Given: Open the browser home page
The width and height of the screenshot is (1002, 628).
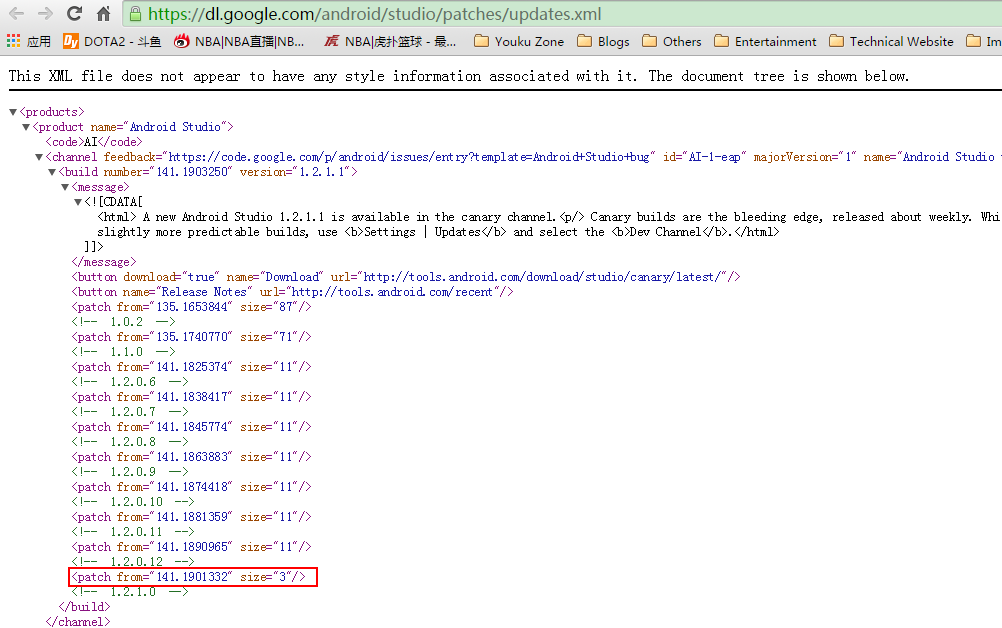Looking at the screenshot, I should coord(104,14).
